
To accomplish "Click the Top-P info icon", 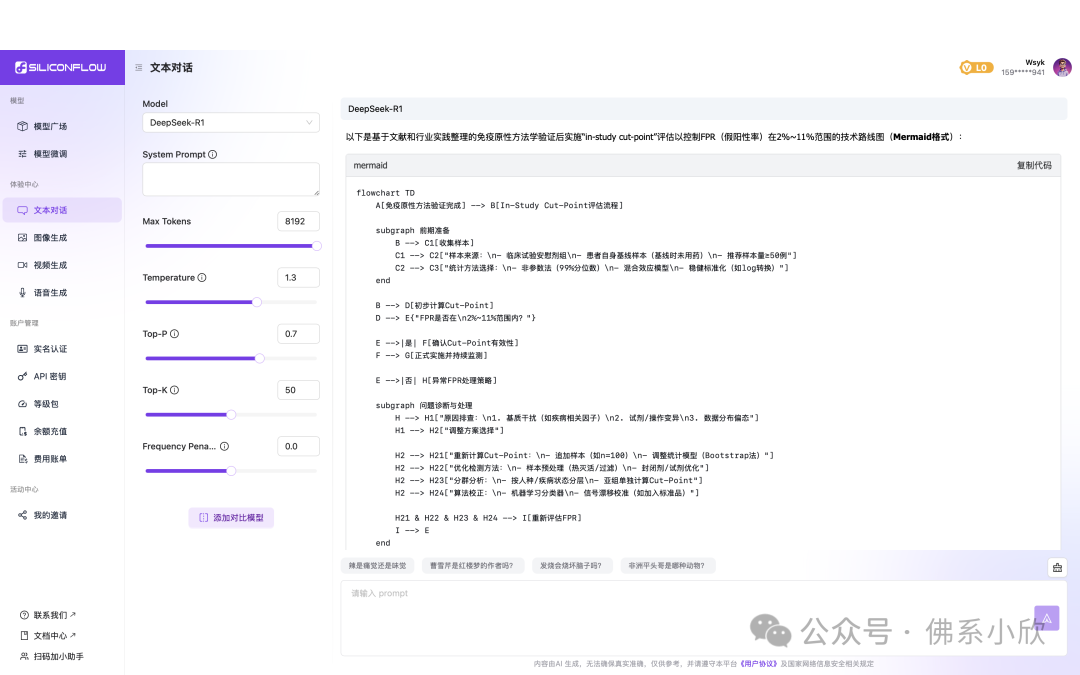I will pyautogui.click(x=174, y=334).
